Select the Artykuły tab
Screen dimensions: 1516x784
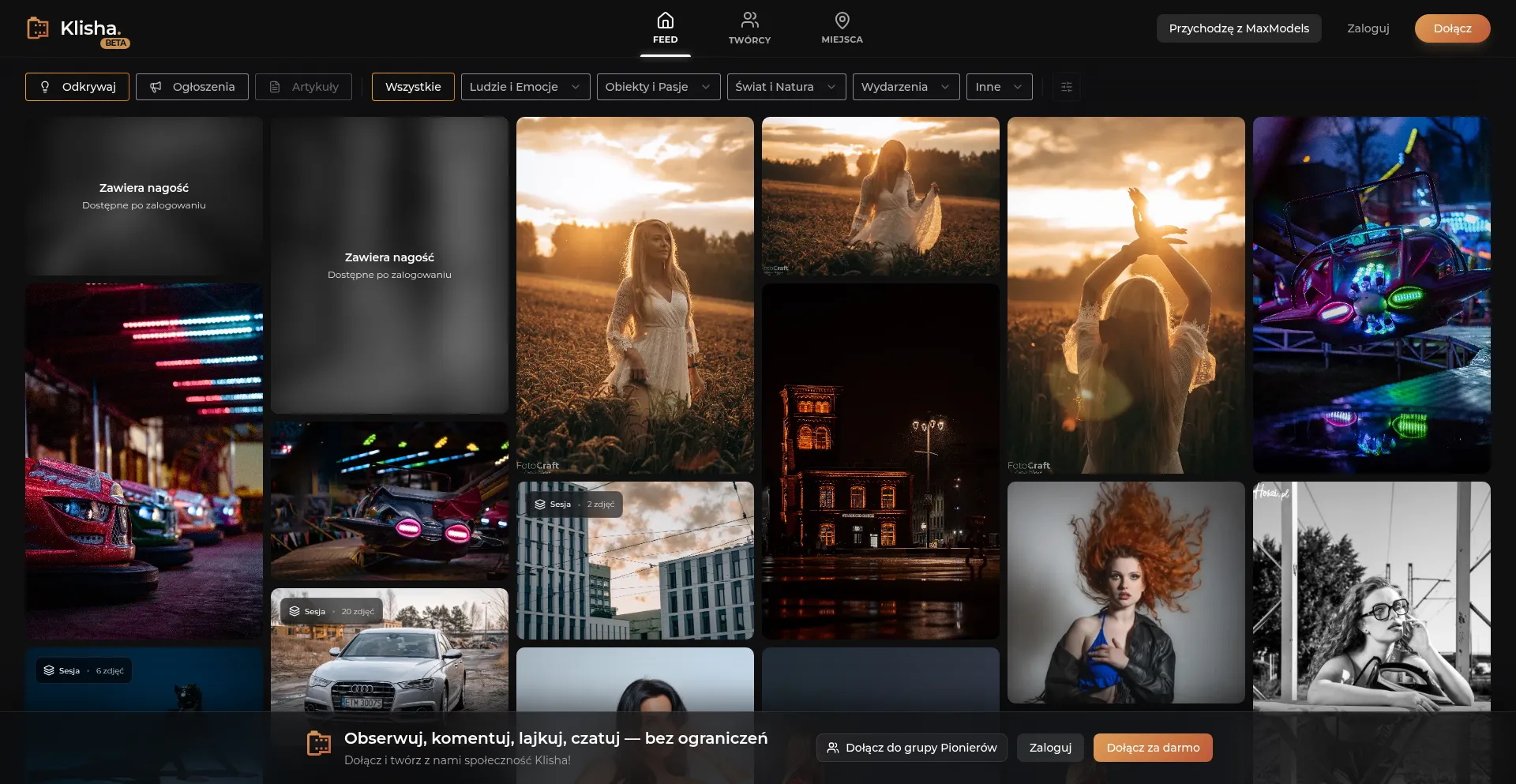pos(303,87)
